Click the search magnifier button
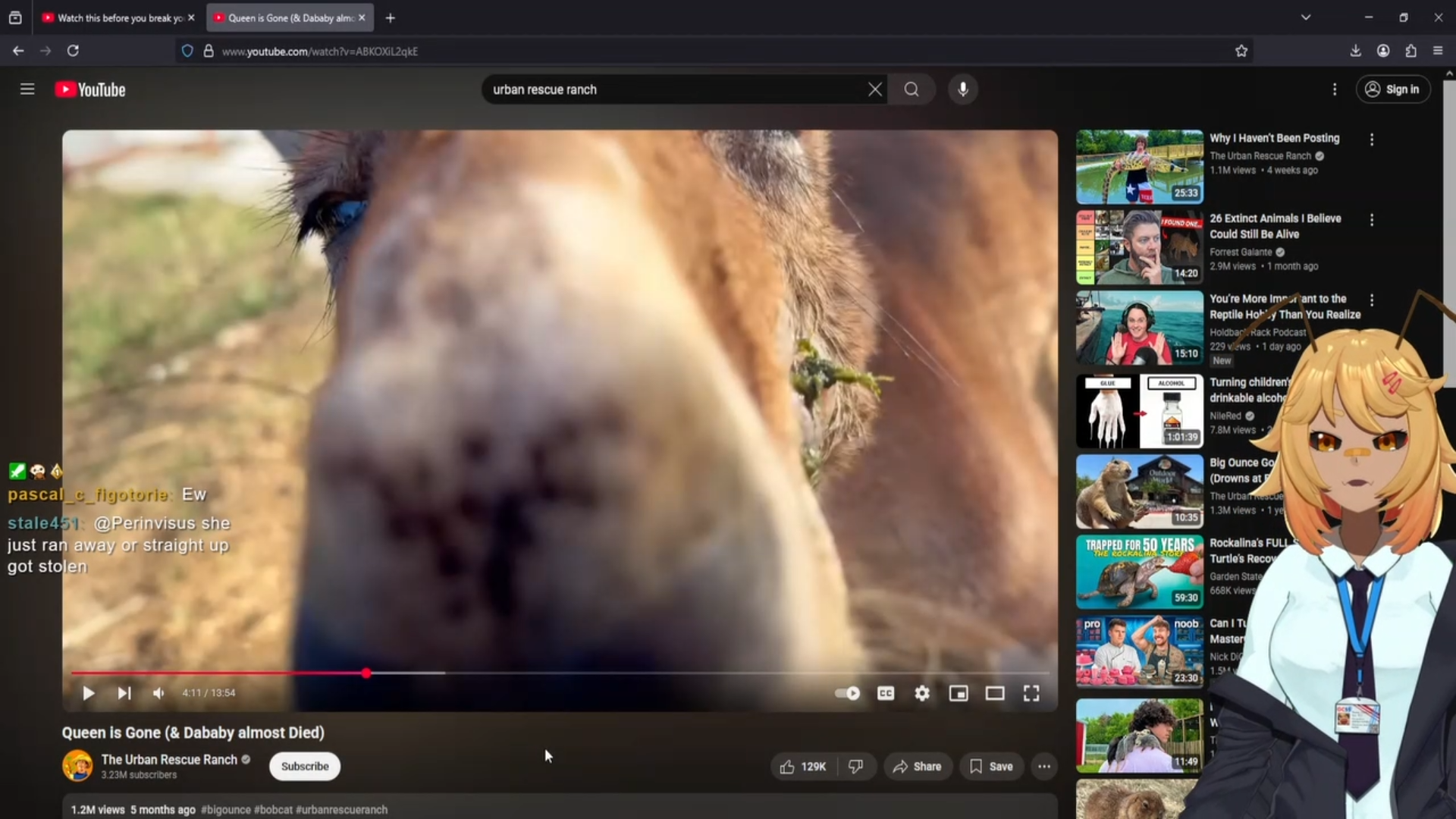1456x819 pixels. point(912,89)
